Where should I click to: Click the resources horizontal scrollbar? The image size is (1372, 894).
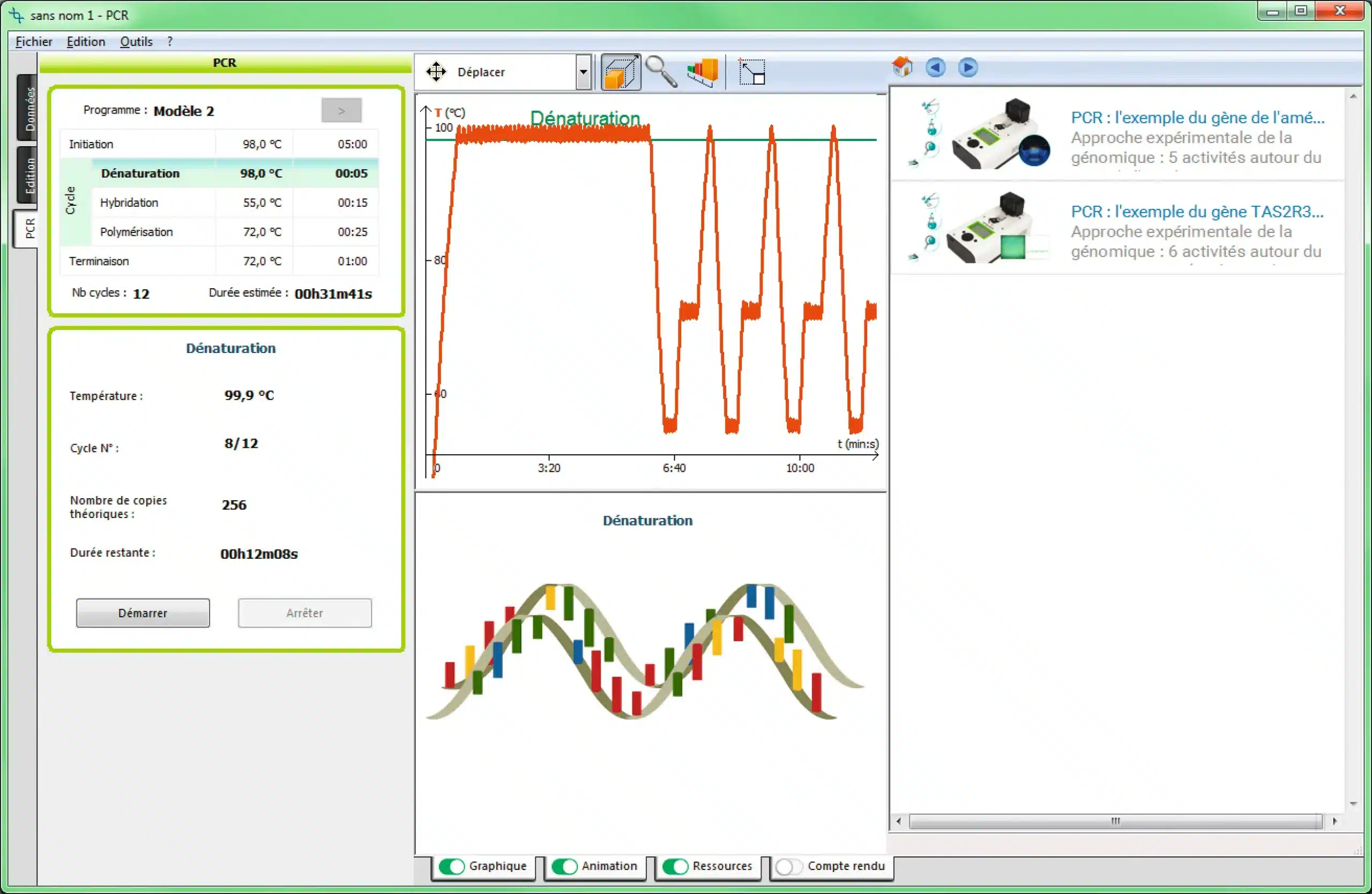pyautogui.click(x=1115, y=822)
